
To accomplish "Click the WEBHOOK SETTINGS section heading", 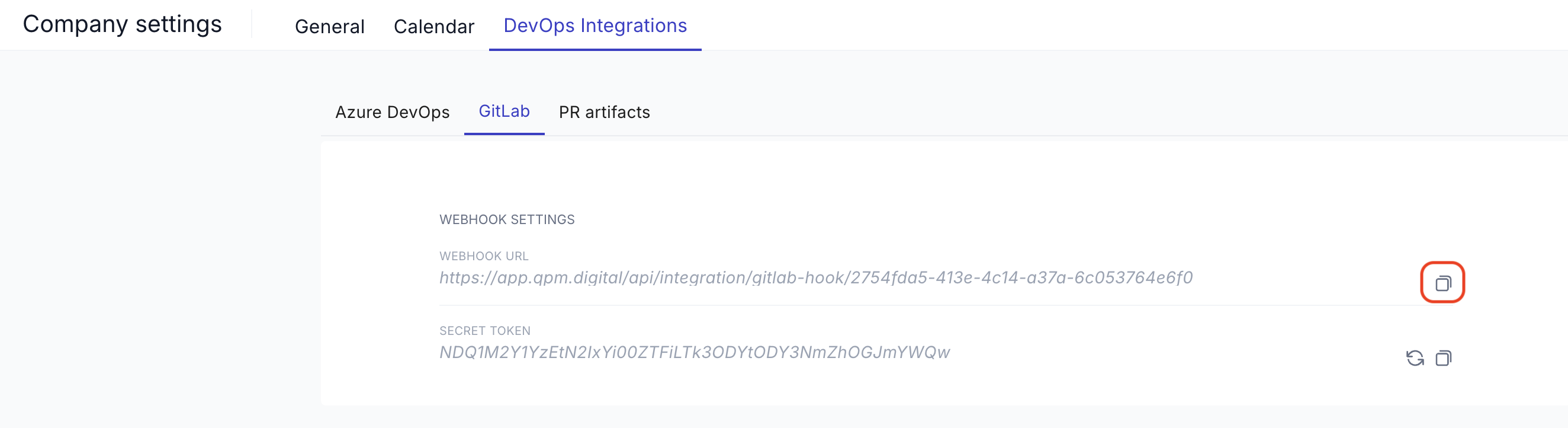I will pyautogui.click(x=506, y=219).
